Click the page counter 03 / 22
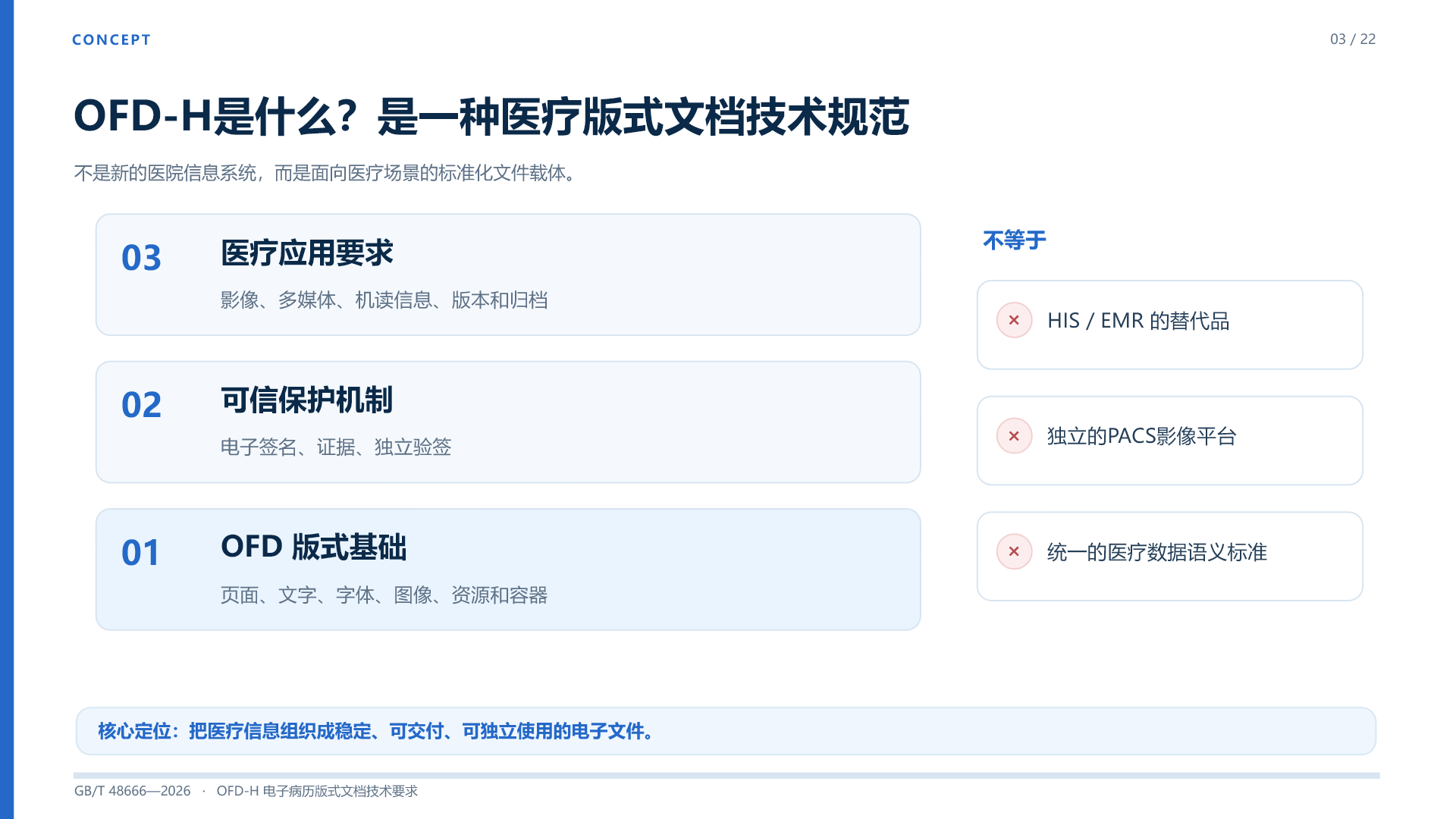1456x819 pixels. tap(1353, 39)
